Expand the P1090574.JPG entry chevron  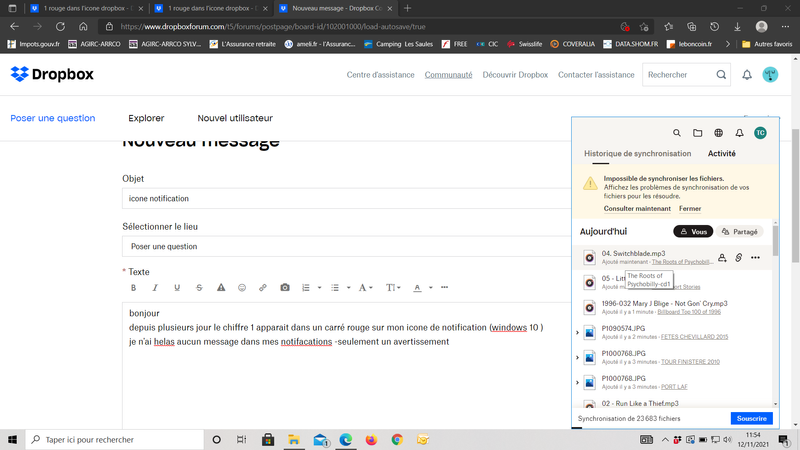pos(578,331)
